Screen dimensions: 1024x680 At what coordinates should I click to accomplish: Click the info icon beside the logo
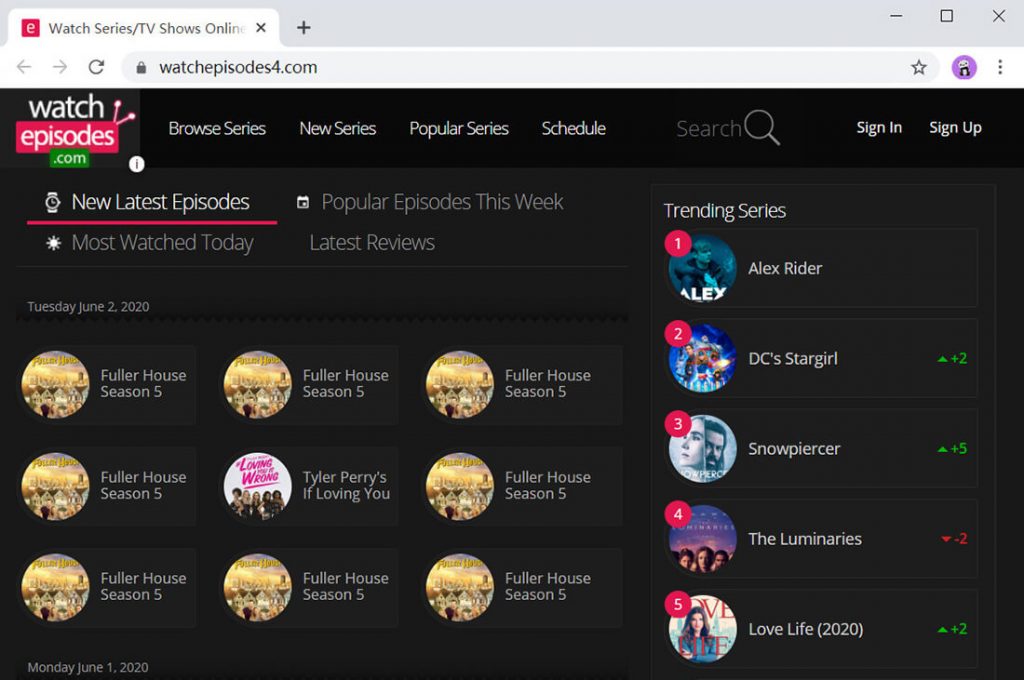point(136,164)
